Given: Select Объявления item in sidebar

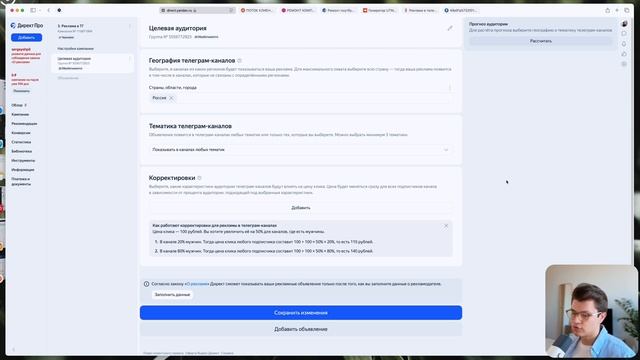Looking at the screenshot, I should pos(68,78).
